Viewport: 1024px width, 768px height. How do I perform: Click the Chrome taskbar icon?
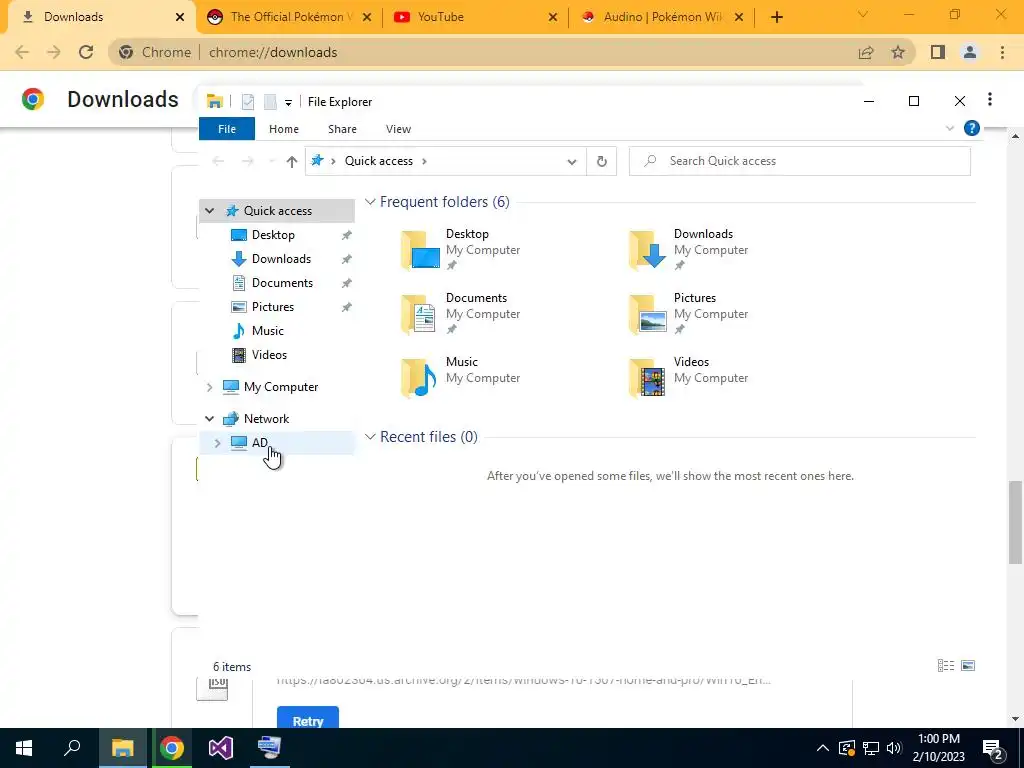coord(172,748)
